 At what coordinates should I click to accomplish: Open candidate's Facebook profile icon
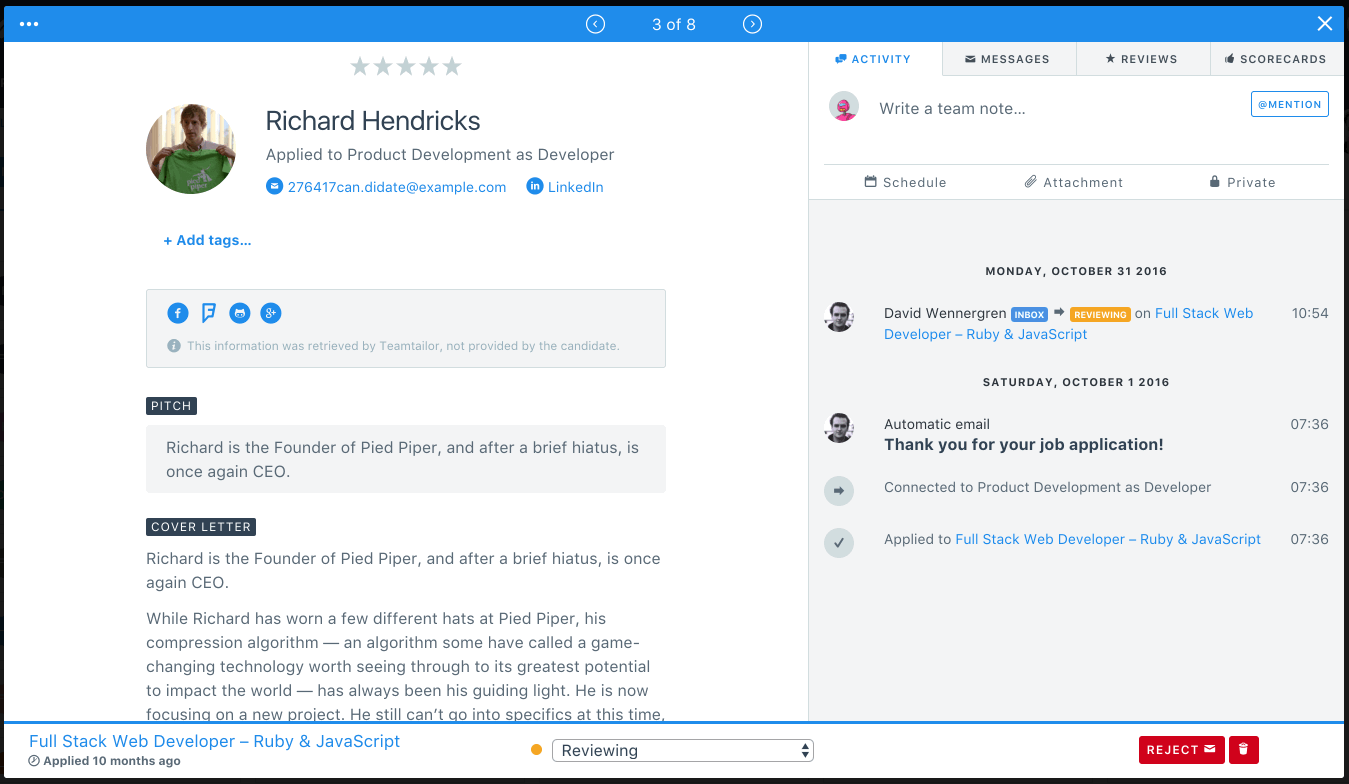pyautogui.click(x=177, y=313)
